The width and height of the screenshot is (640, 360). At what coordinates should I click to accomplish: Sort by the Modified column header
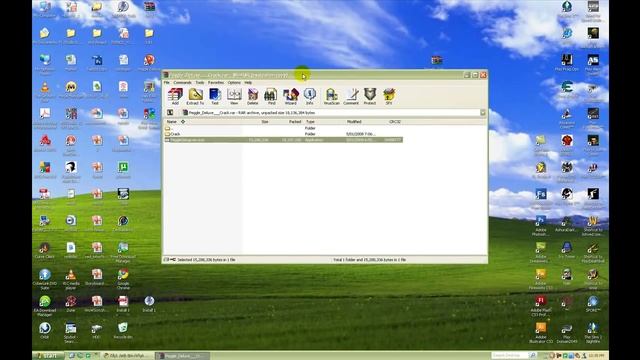coord(354,122)
